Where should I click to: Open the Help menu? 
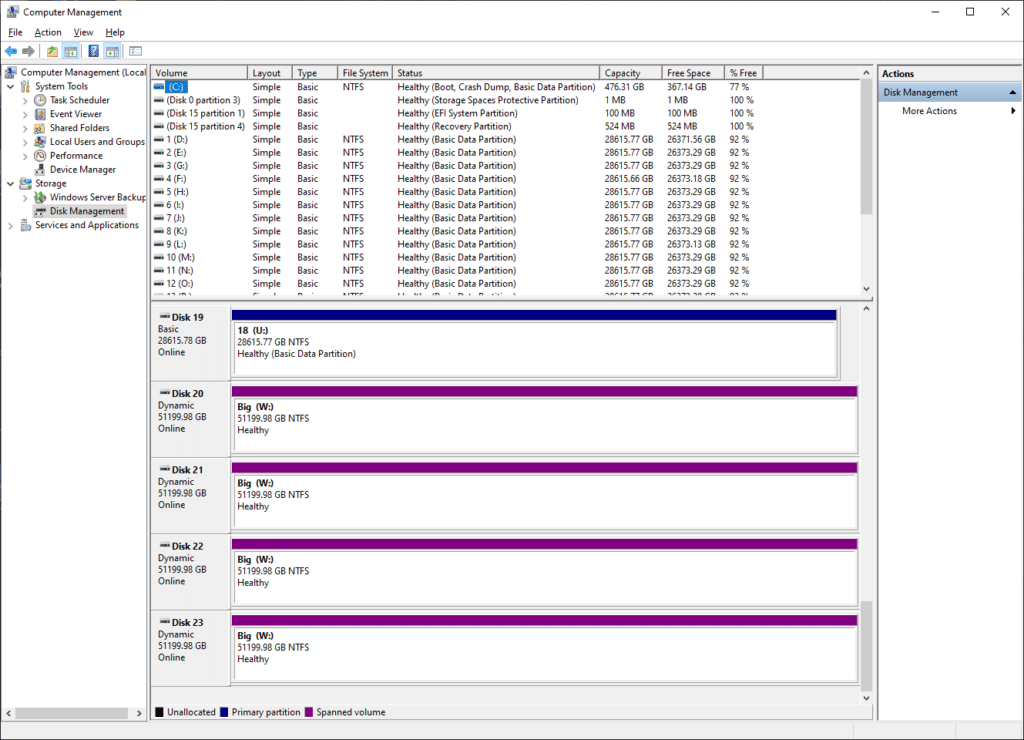coord(115,32)
